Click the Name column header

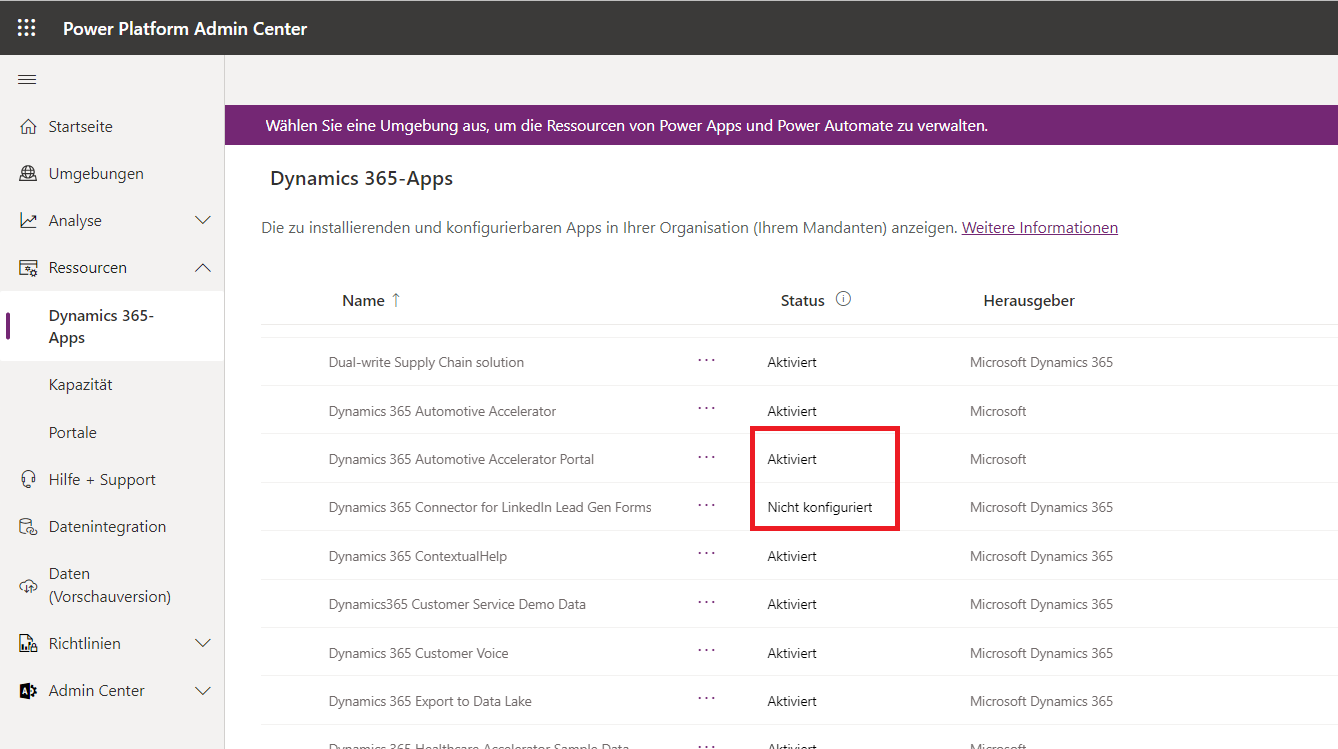pyautogui.click(x=363, y=300)
